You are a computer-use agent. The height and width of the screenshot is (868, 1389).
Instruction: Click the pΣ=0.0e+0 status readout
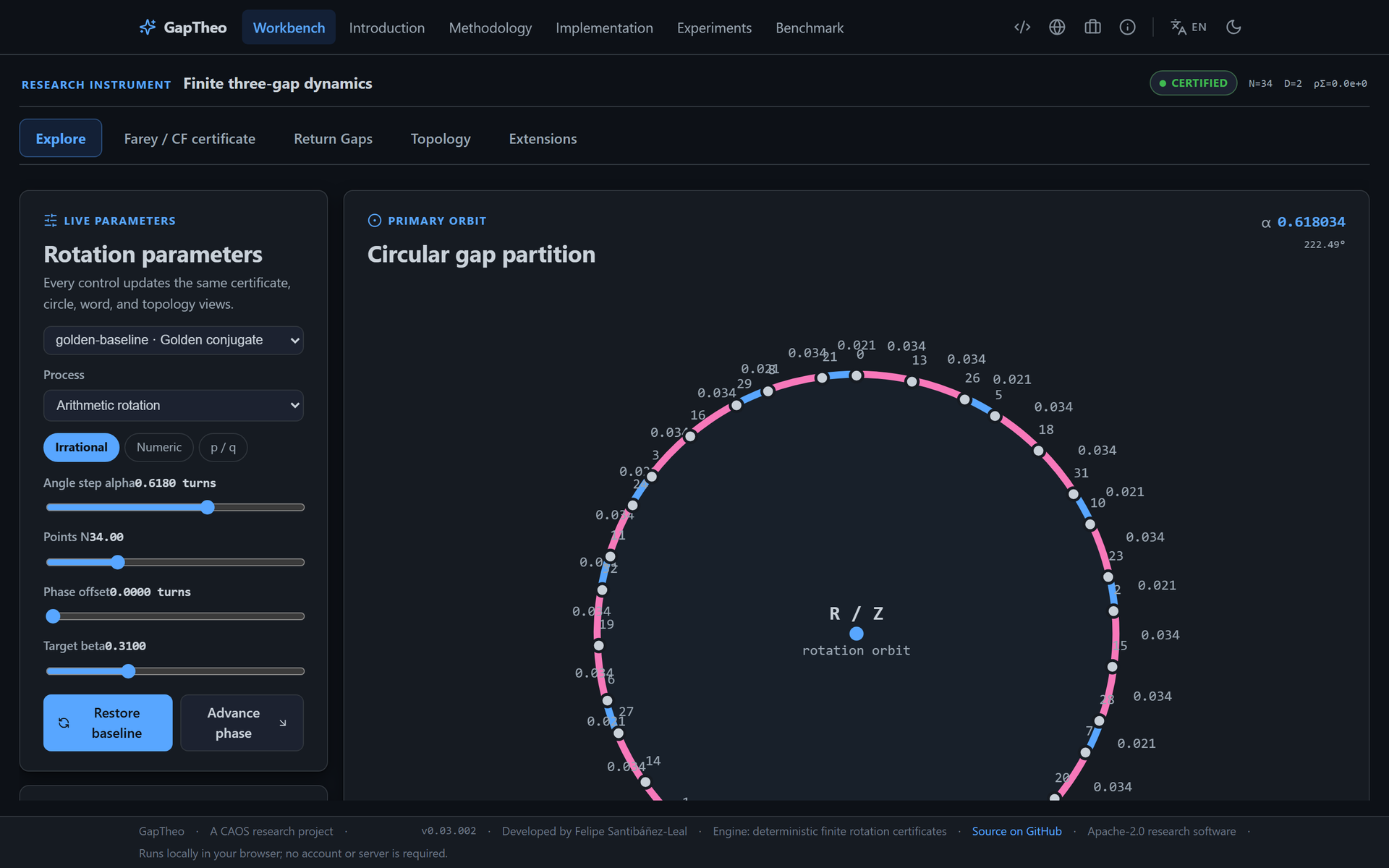click(1341, 84)
